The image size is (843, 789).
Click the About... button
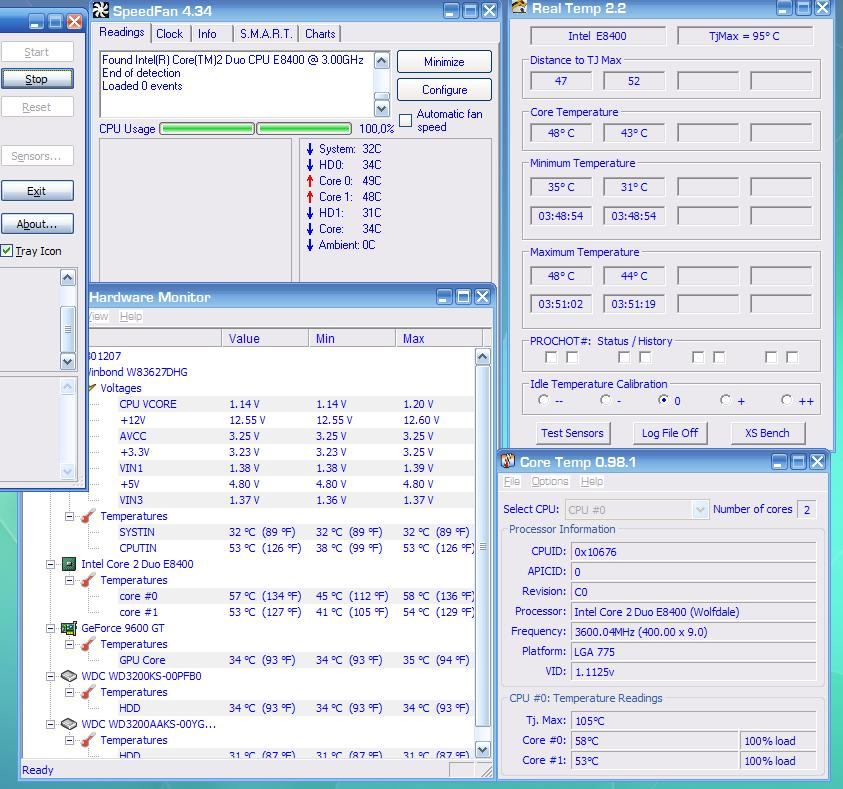(x=37, y=224)
